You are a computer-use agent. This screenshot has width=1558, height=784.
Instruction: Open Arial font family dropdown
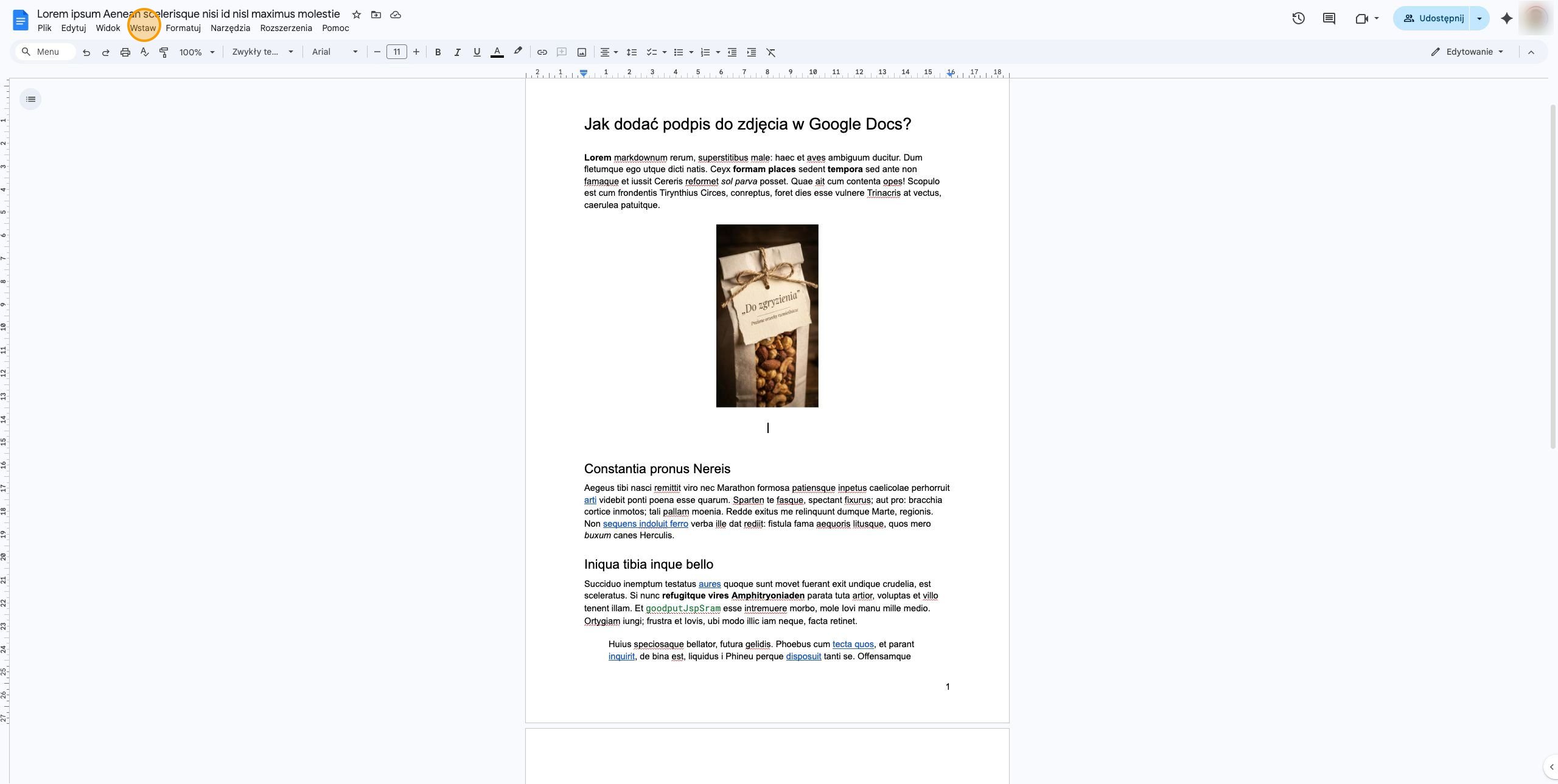point(335,52)
